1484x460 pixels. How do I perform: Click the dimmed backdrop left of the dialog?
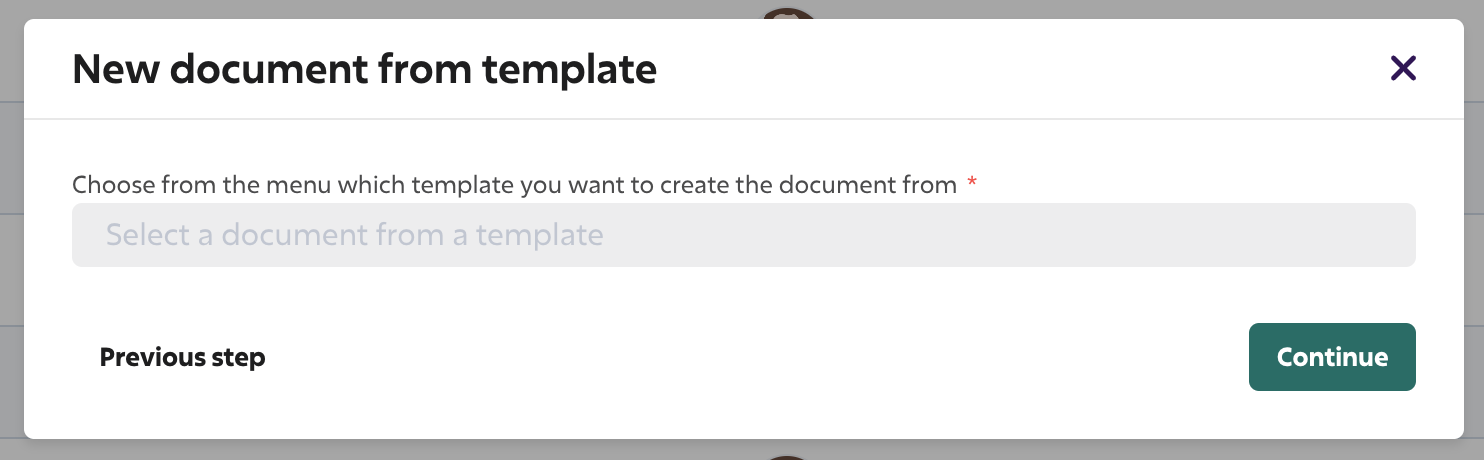(x=11, y=230)
